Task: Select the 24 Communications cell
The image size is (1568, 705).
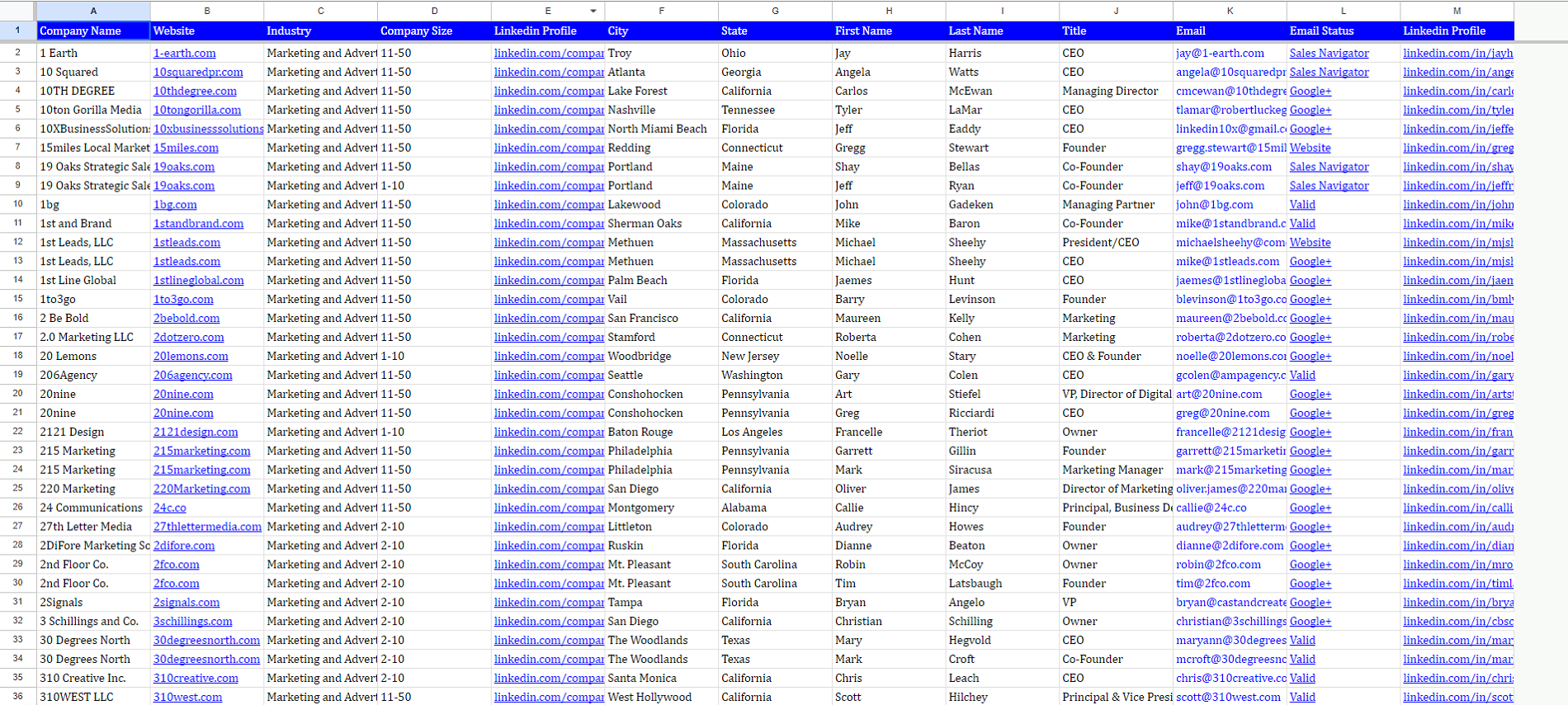Action: pos(93,509)
